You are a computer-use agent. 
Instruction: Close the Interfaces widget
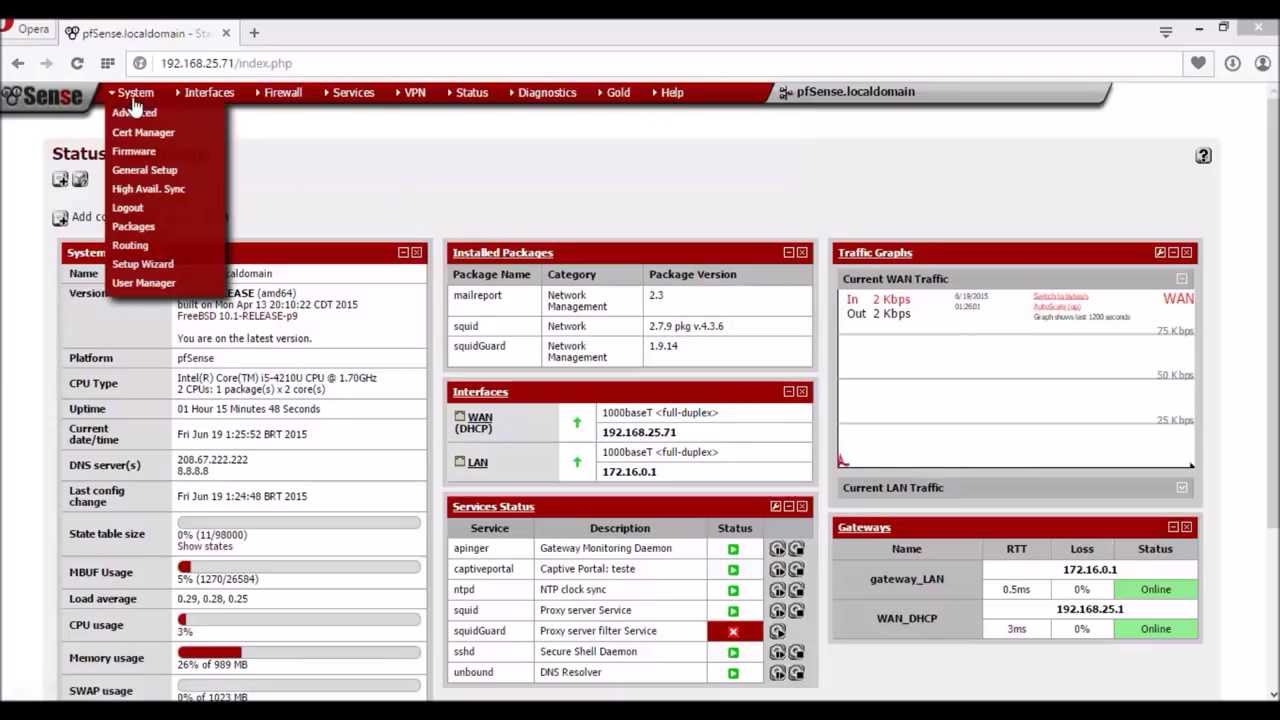click(x=802, y=392)
